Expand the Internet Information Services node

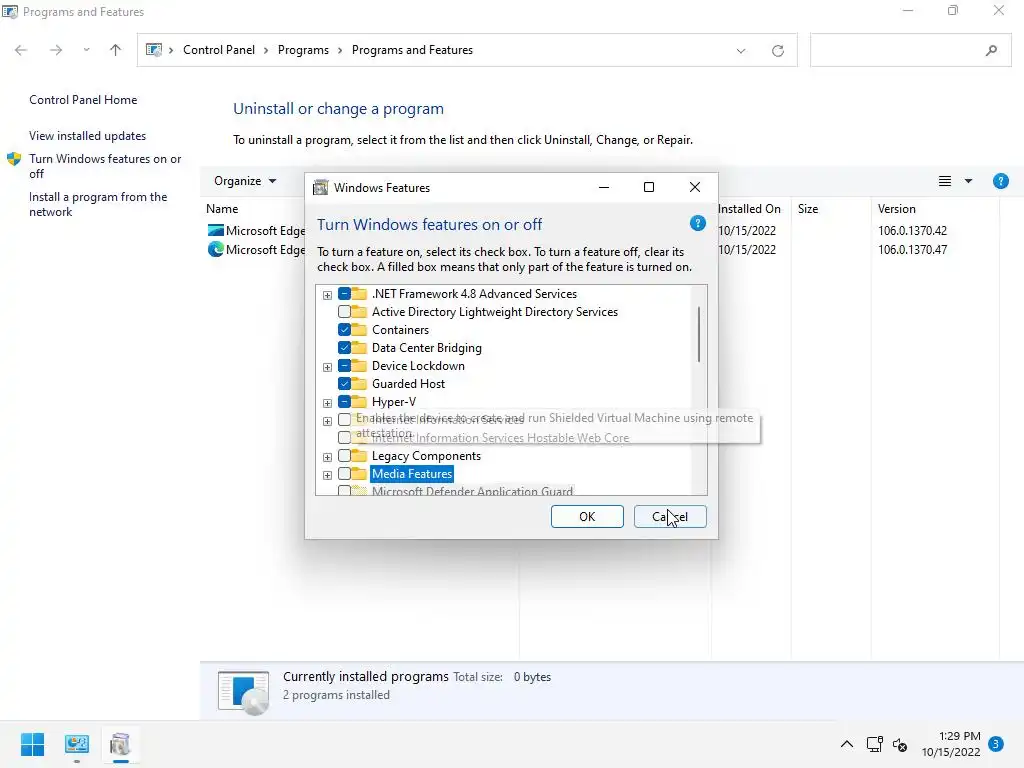tap(327, 421)
